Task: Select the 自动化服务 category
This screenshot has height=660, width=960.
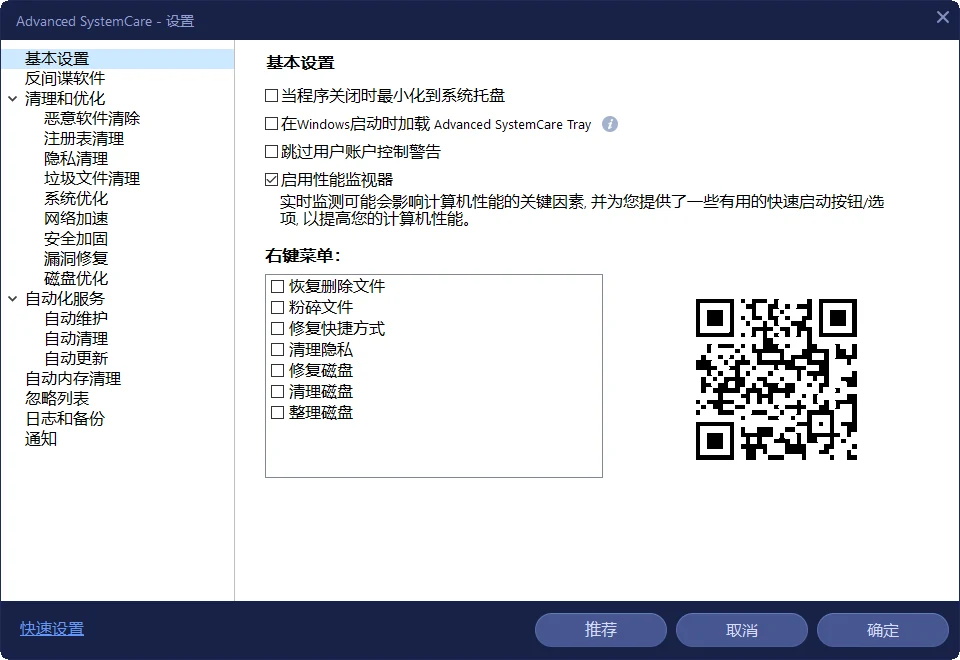Action: point(65,299)
